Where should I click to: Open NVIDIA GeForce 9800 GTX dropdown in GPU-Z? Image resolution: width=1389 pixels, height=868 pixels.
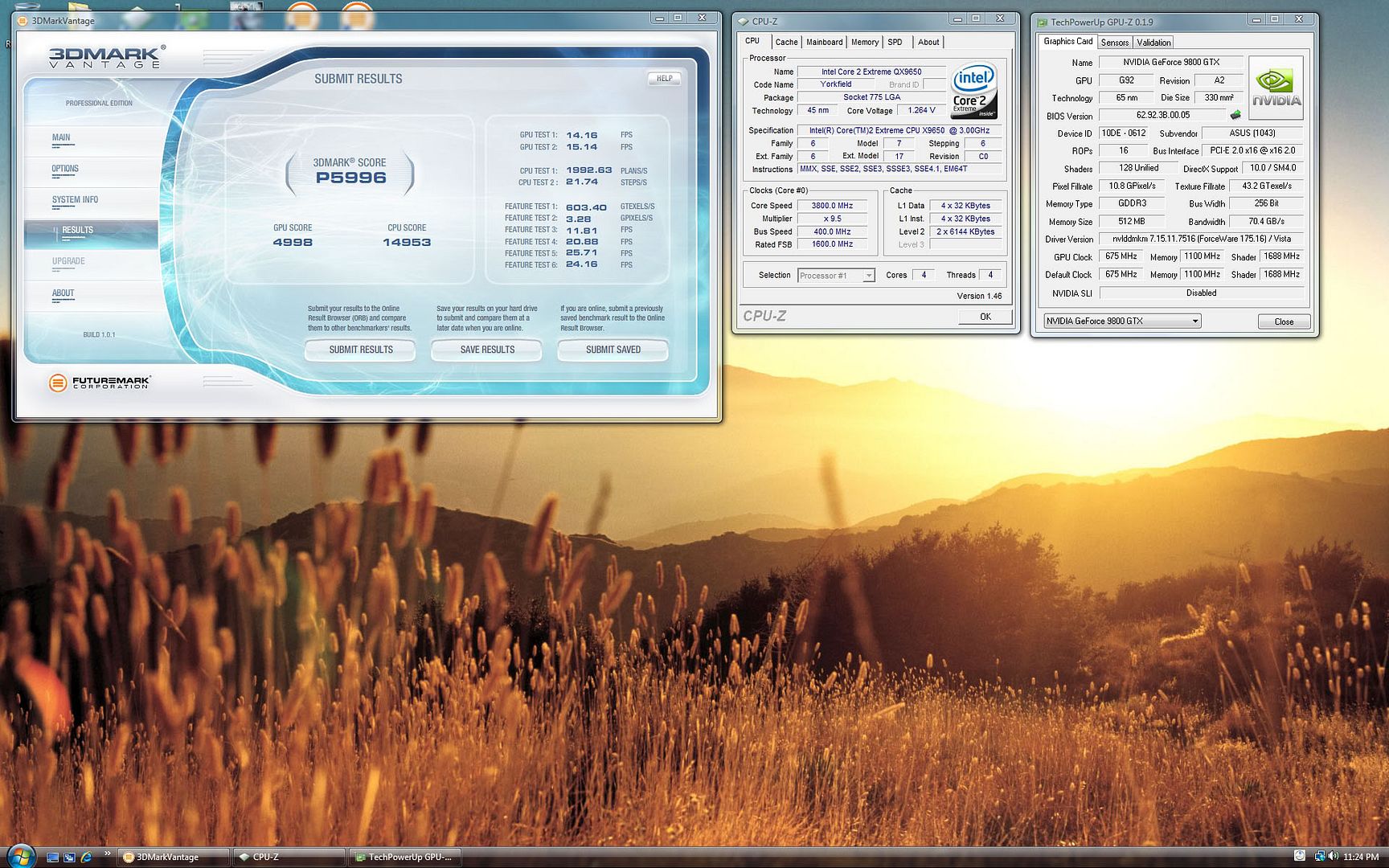tap(1122, 321)
